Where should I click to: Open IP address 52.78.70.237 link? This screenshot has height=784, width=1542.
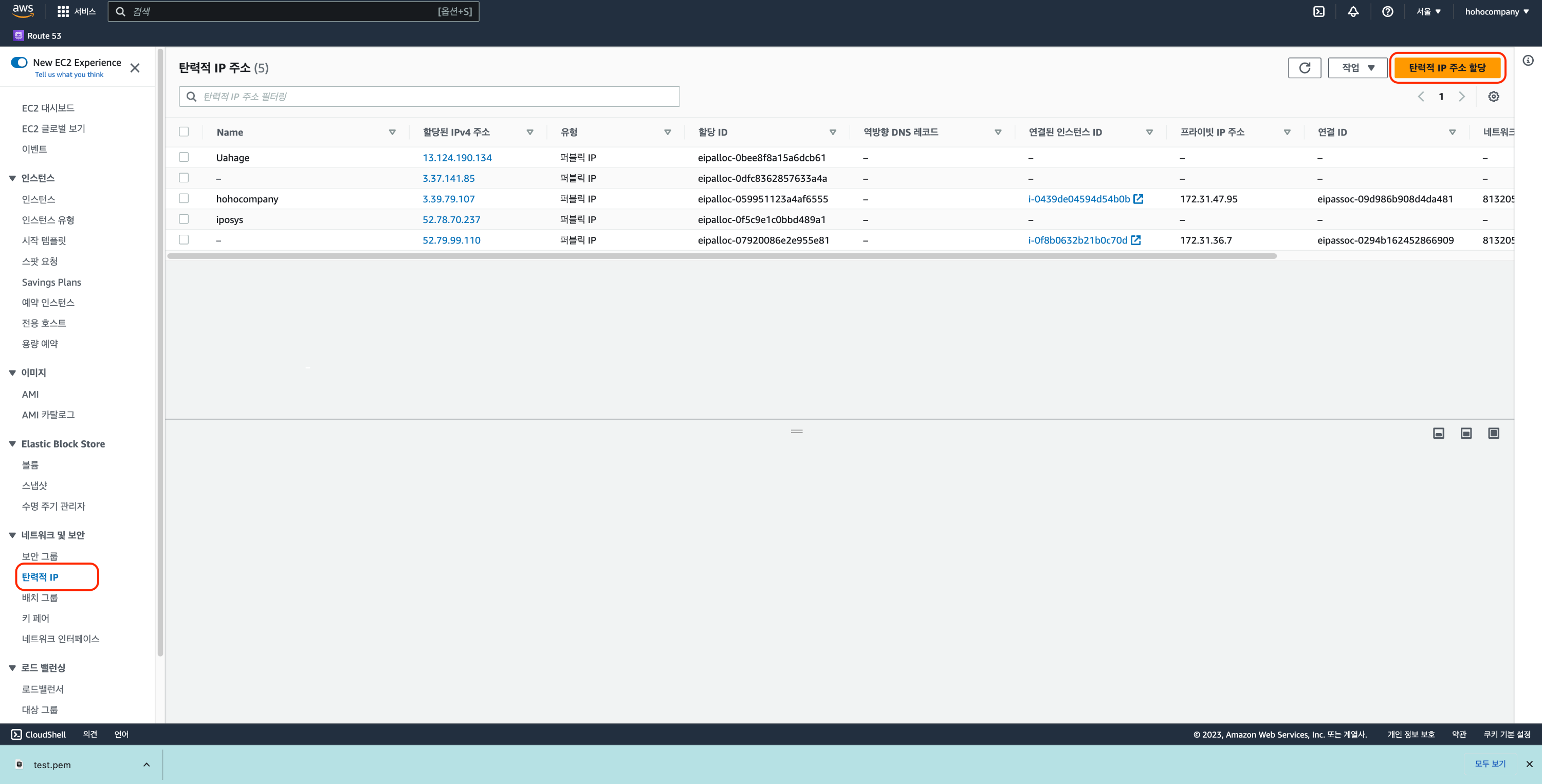pos(451,220)
